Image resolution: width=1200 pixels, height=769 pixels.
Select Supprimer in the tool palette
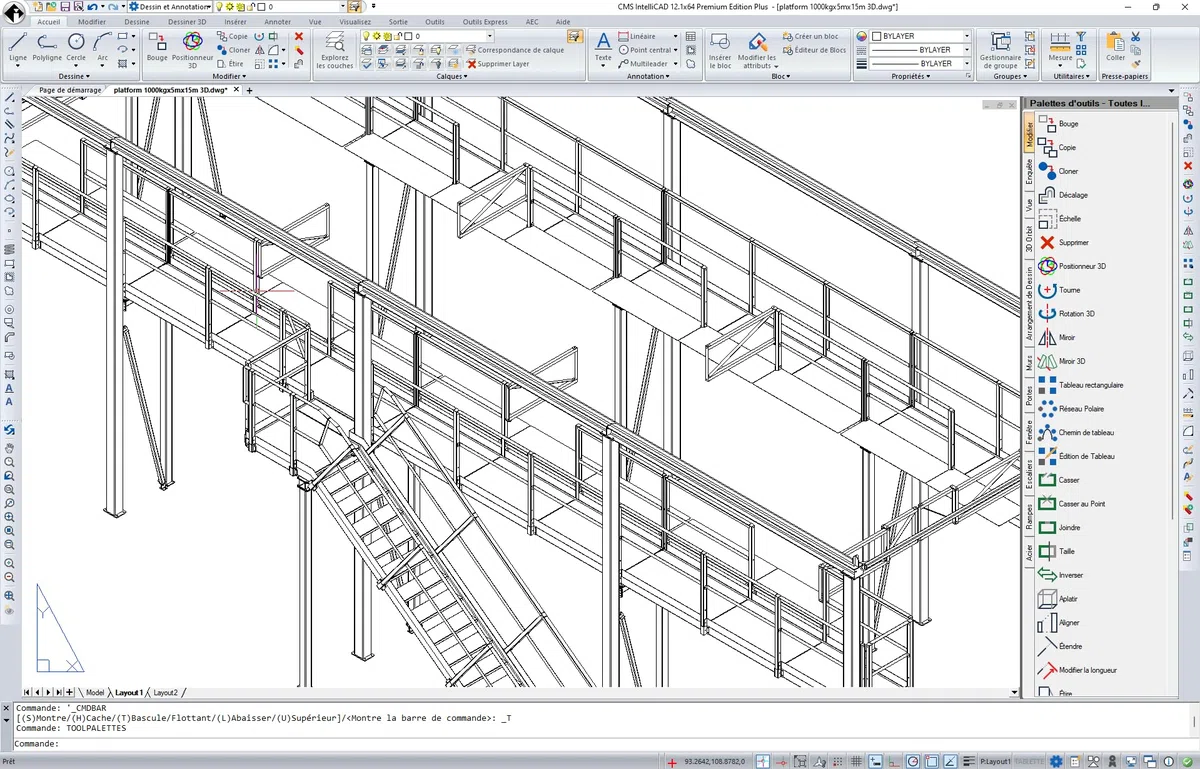[x=1064, y=242]
